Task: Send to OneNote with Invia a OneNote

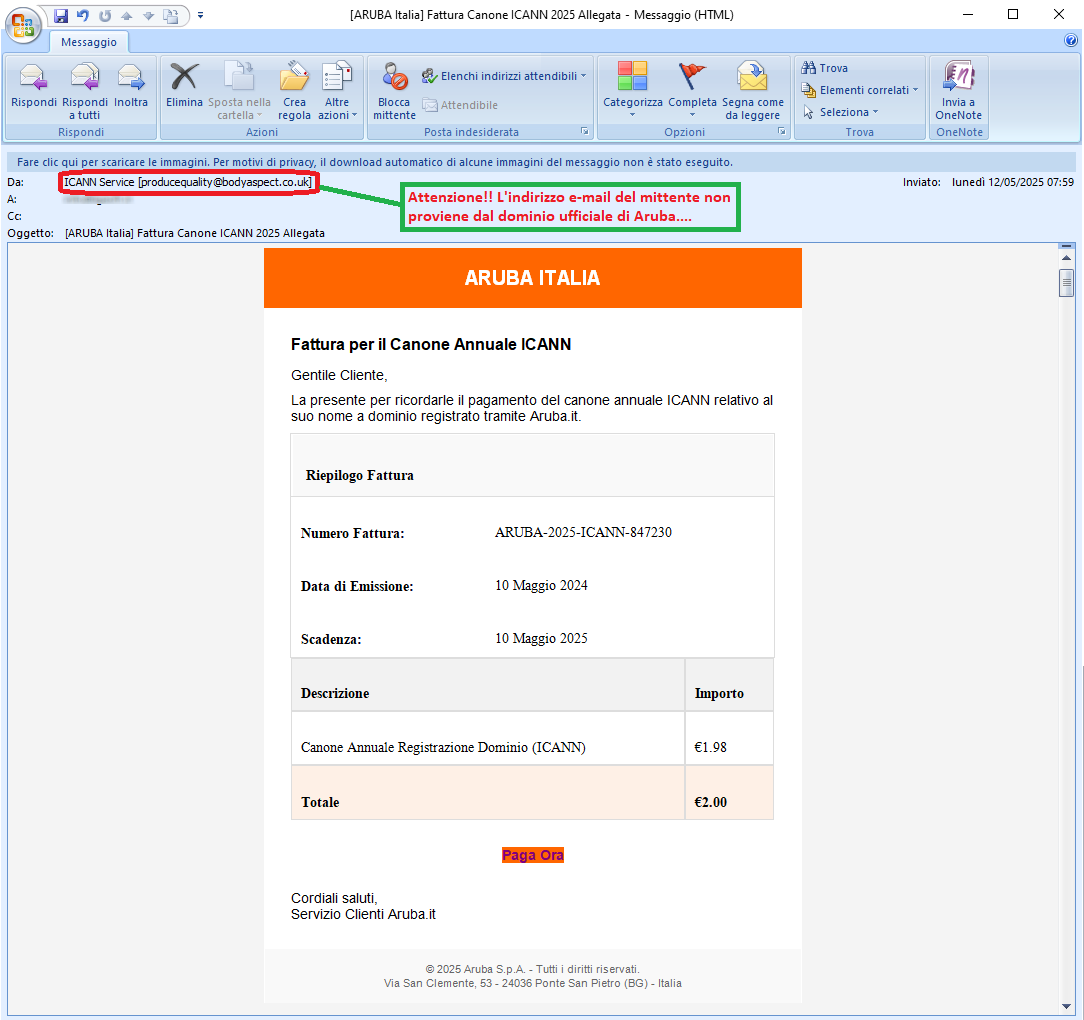Action: coord(959,91)
